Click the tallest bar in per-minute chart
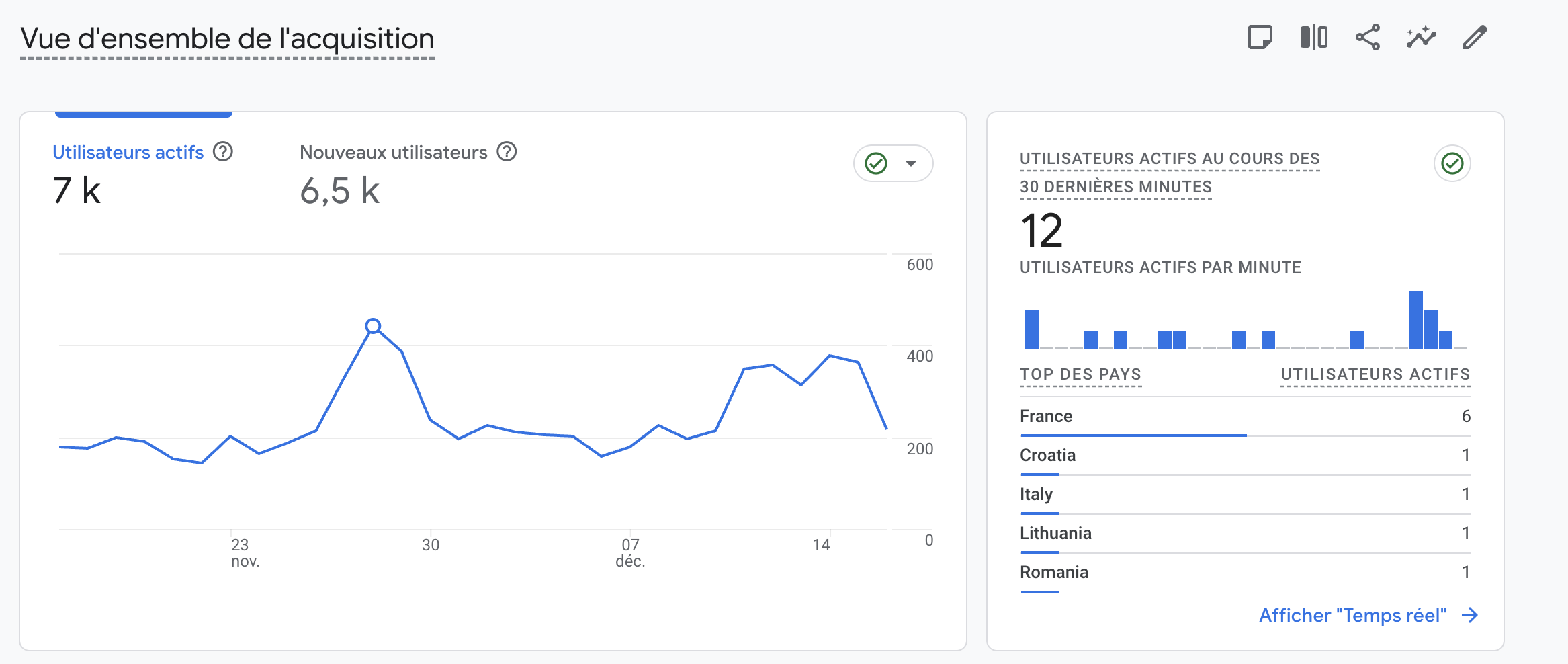1568x664 pixels. tap(1415, 320)
